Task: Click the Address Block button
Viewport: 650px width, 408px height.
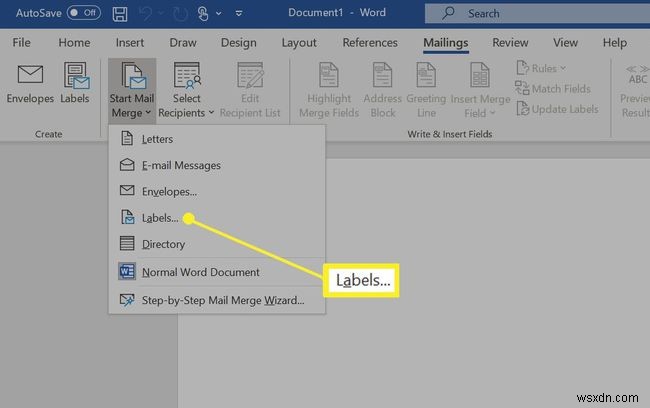Action: [382, 90]
